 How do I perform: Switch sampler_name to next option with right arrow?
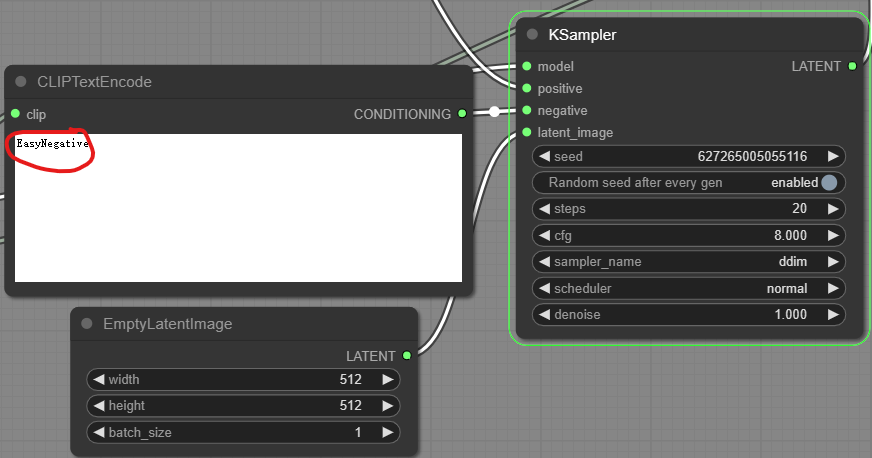pos(832,262)
